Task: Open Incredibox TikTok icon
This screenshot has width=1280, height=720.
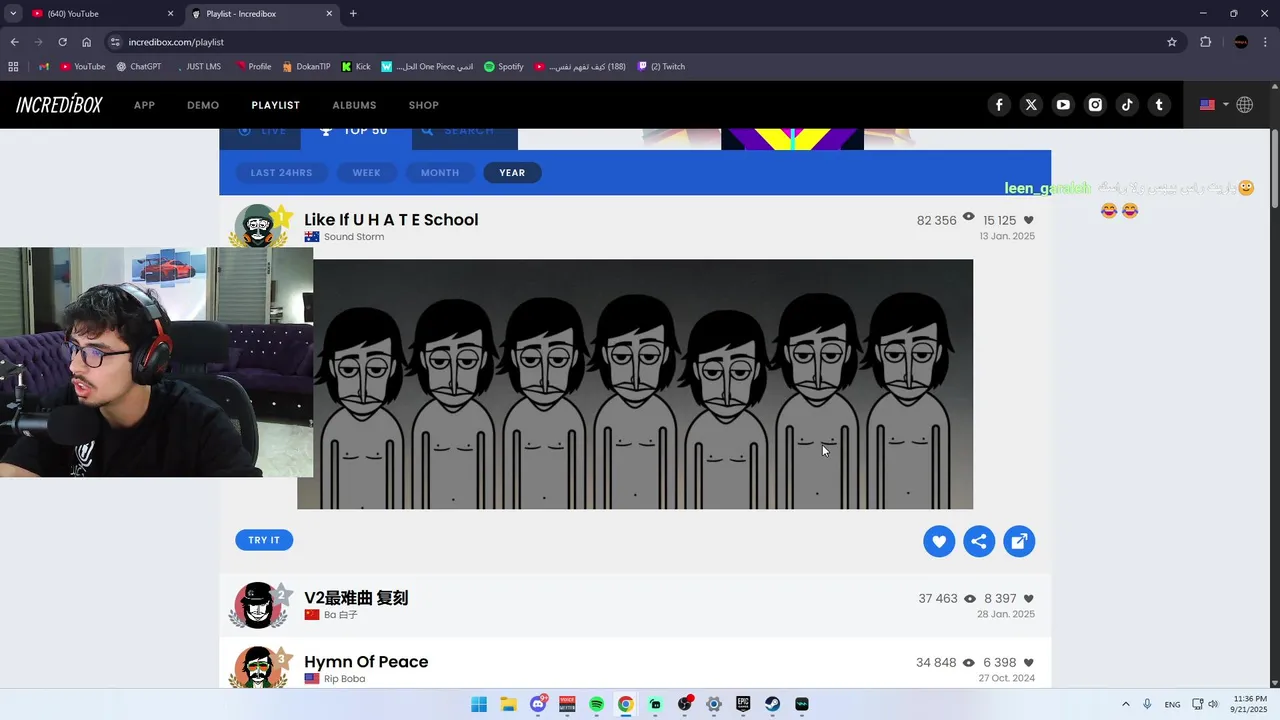Action: (x=1127, y=105)
